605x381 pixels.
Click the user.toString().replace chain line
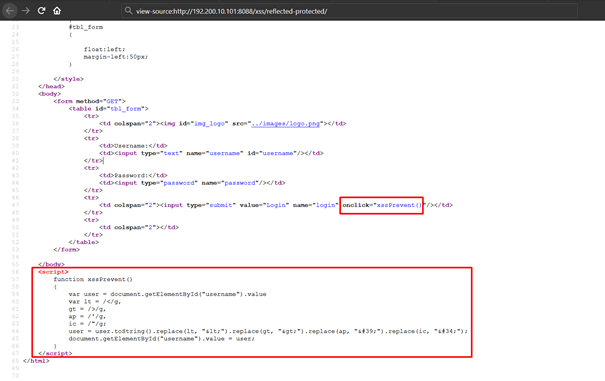click(268, 331)
